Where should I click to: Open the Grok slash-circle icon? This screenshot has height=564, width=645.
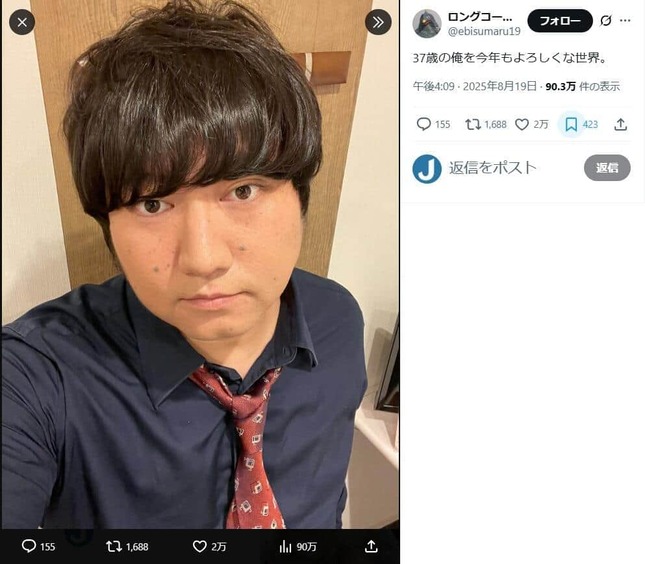pos(606,21)
